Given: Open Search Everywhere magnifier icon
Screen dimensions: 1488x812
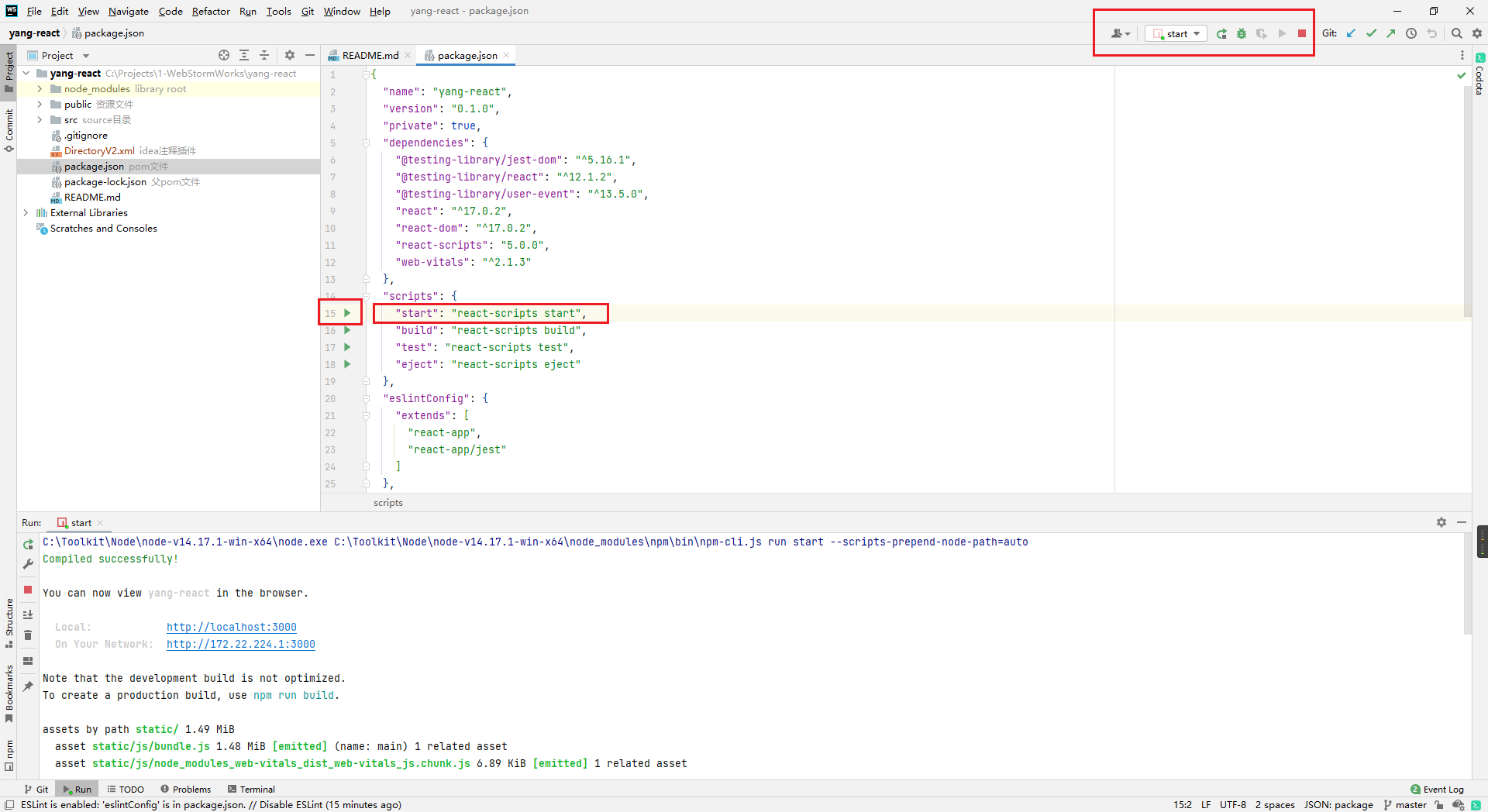Looking at the screenshot, I should [1457, 33].
